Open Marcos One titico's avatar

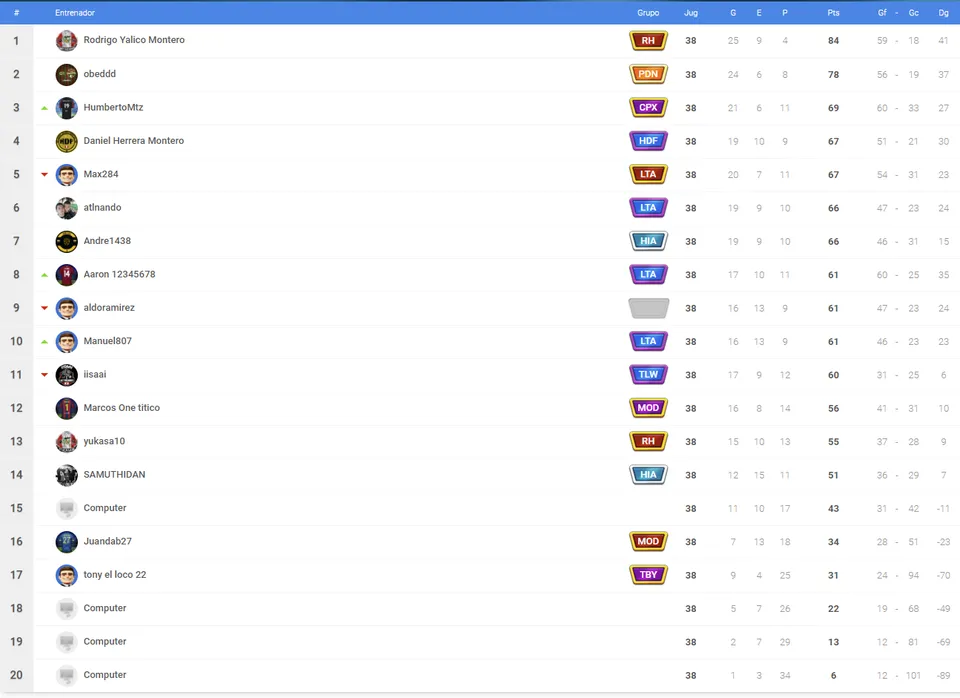66,408
